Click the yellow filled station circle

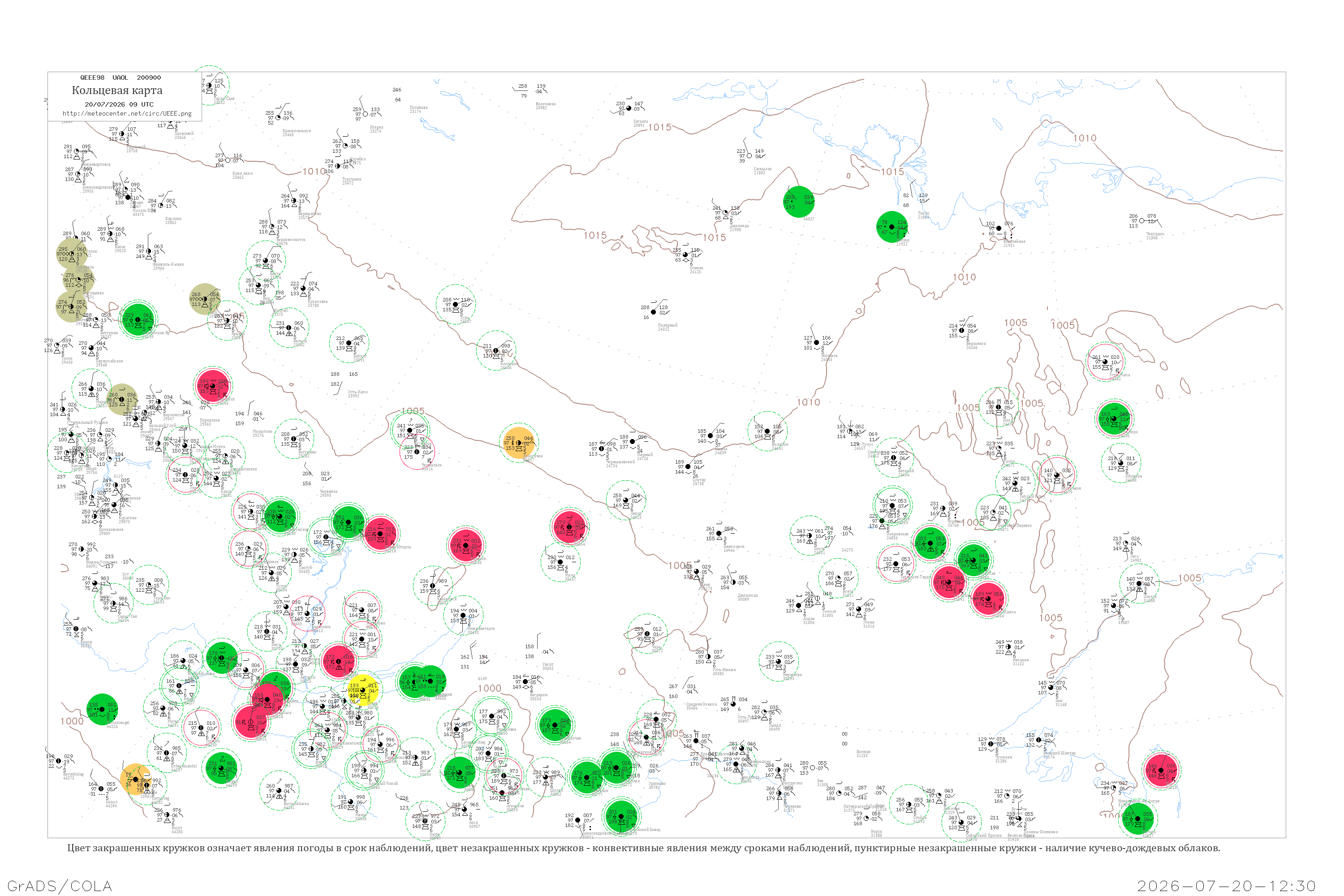click(363, 690)
